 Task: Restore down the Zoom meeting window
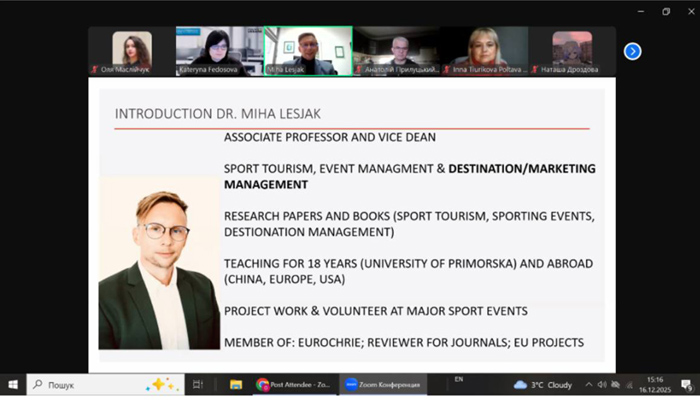638,11
